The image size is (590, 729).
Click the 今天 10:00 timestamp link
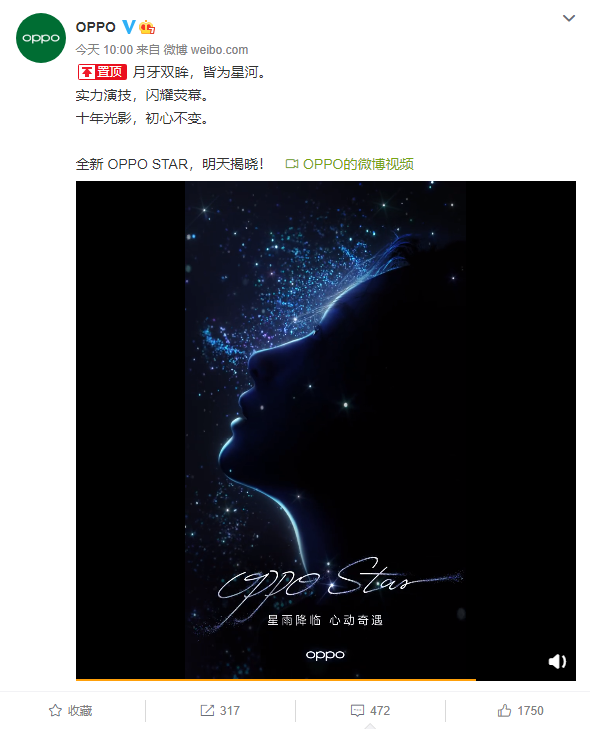(x=104, y=50)
